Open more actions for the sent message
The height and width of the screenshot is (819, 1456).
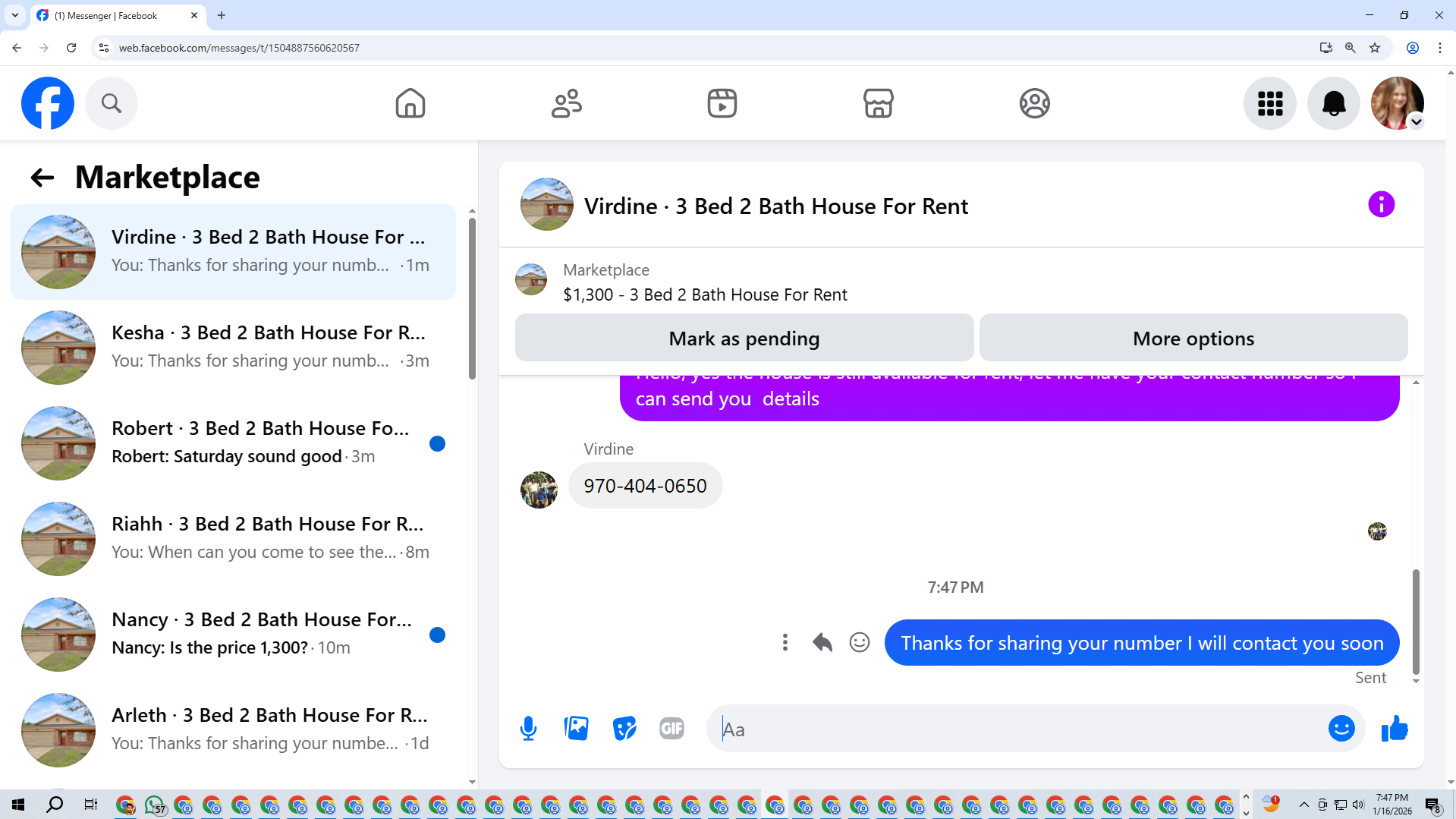785,643
